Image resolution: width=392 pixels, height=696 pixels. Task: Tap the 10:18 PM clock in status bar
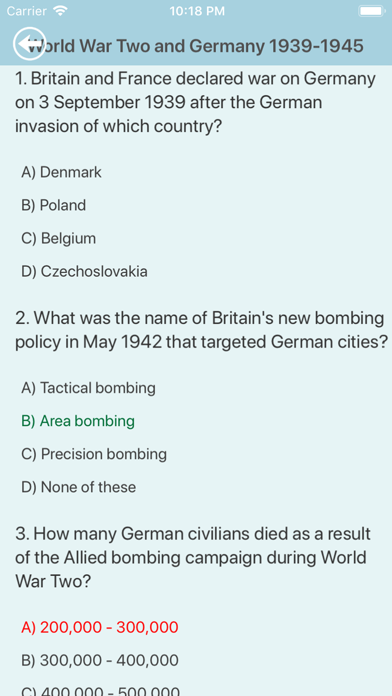197,11
